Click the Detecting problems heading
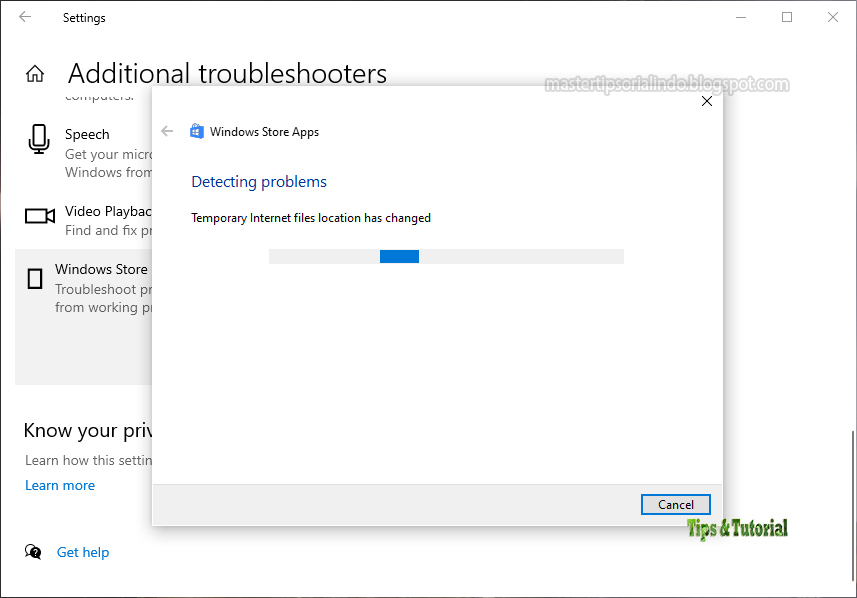The height and width of the screenshot is (598, 857). (259, 181)
